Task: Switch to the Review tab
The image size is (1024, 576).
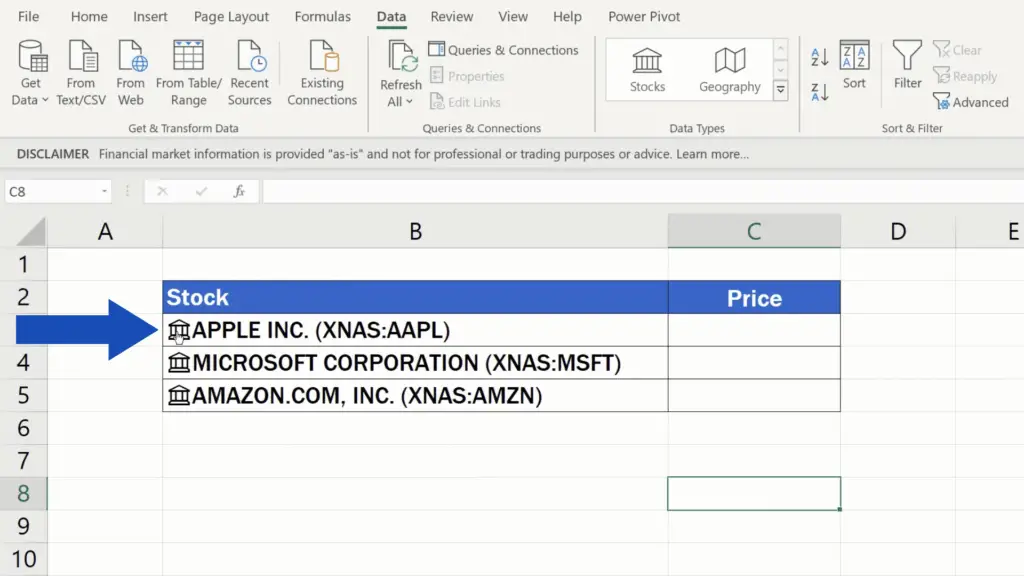Action: [x=451, y=16]
